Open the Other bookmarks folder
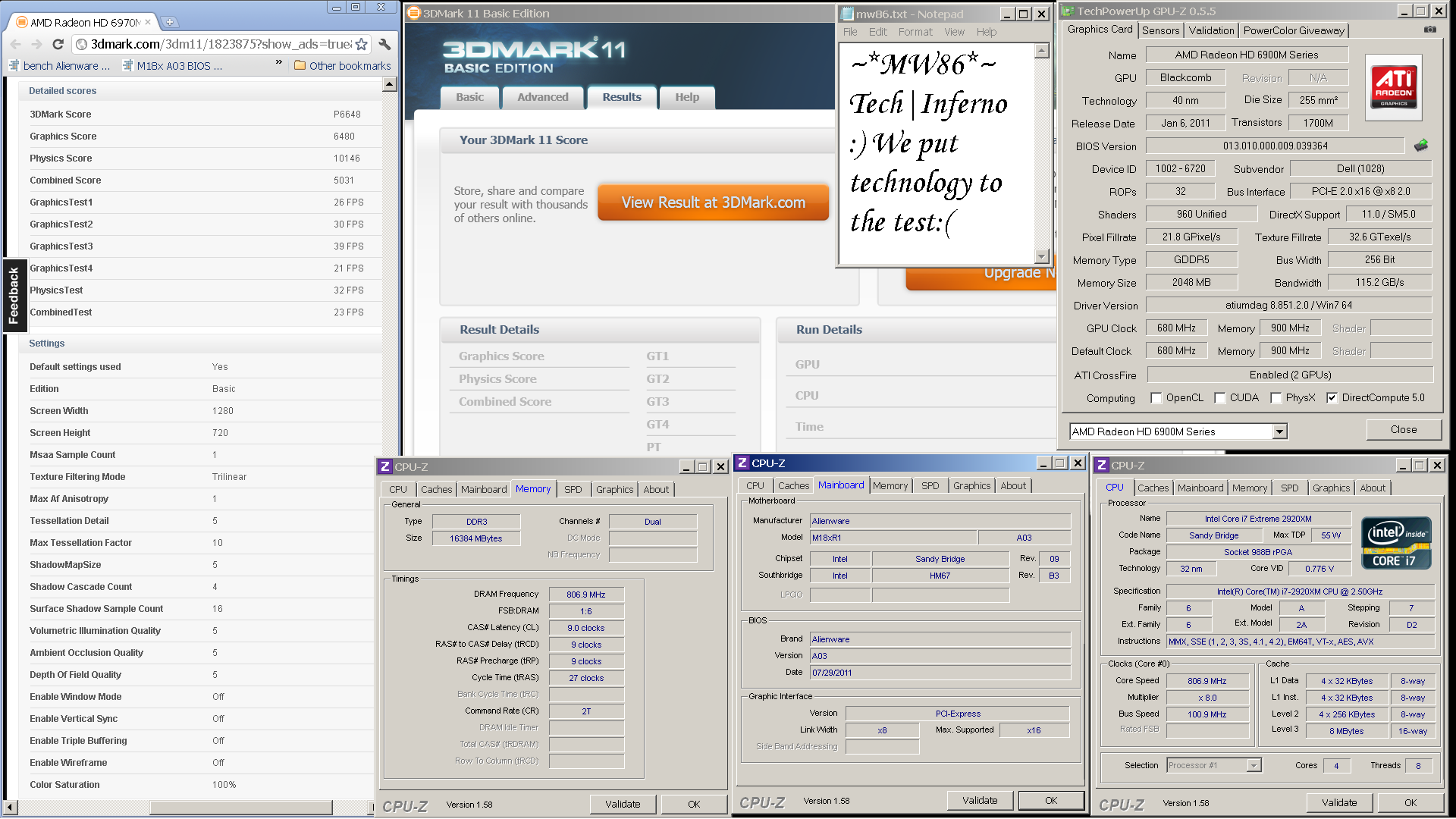1456x819 pixels. [x=343, y=66]
